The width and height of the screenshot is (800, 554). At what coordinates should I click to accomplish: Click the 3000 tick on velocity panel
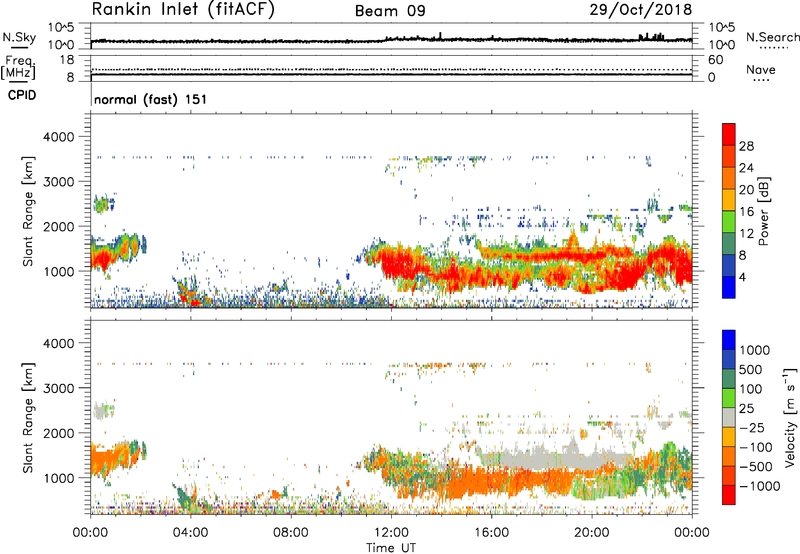[x=59, y=388]
